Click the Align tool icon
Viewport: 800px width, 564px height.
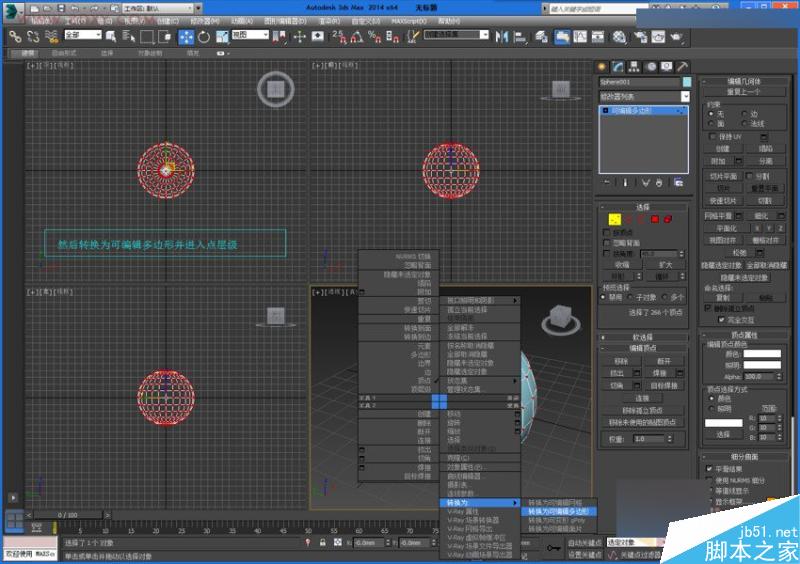point(520,37)
